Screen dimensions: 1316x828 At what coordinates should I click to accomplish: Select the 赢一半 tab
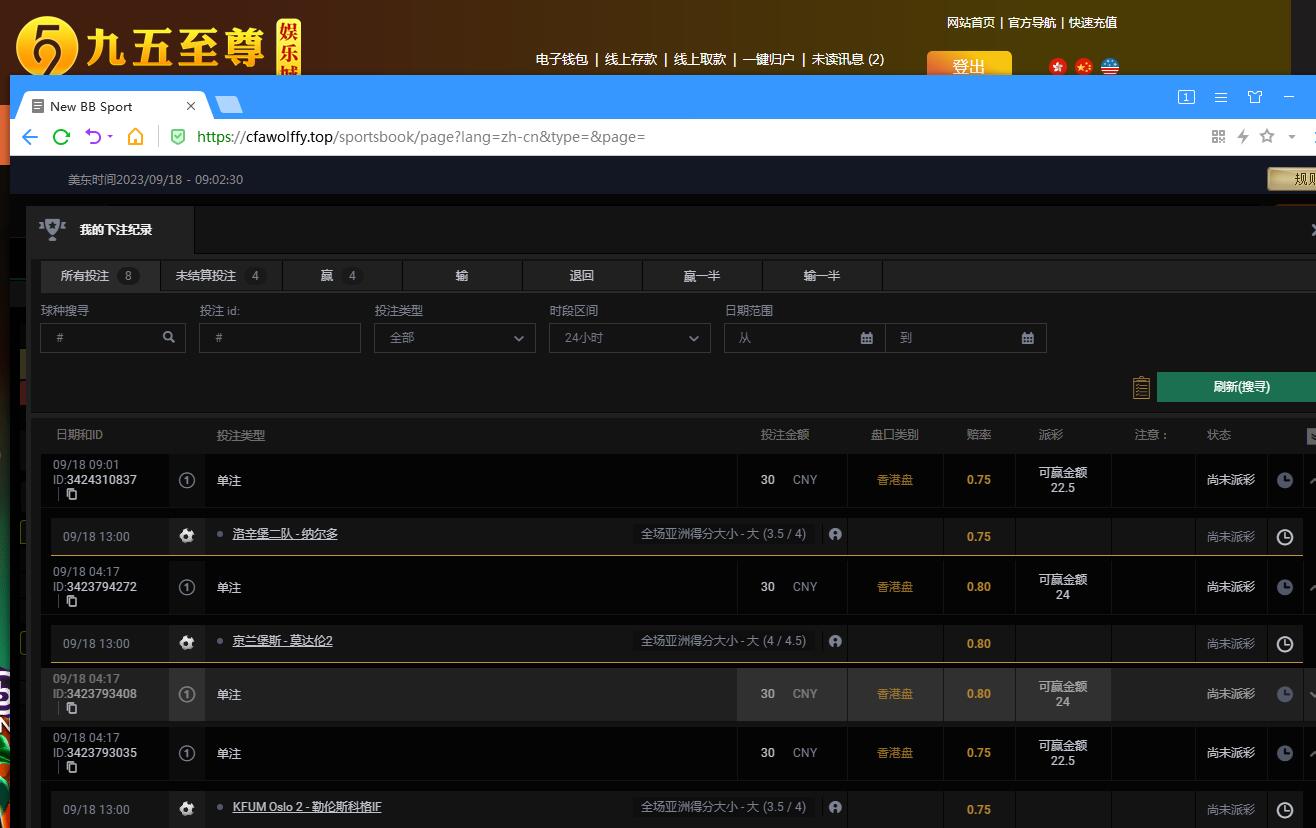(x=701, y=276)
